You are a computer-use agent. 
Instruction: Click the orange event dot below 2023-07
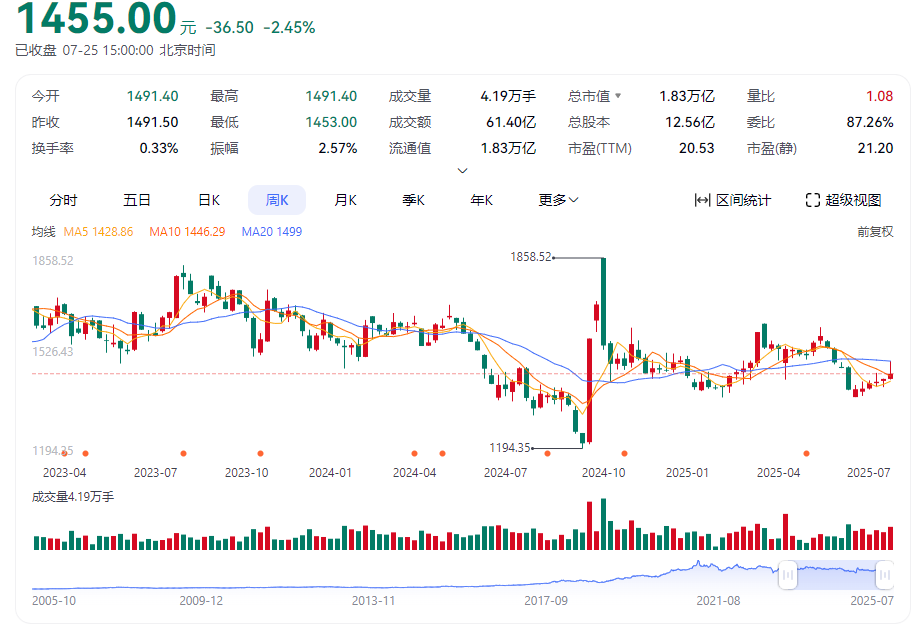pos(183,453)
